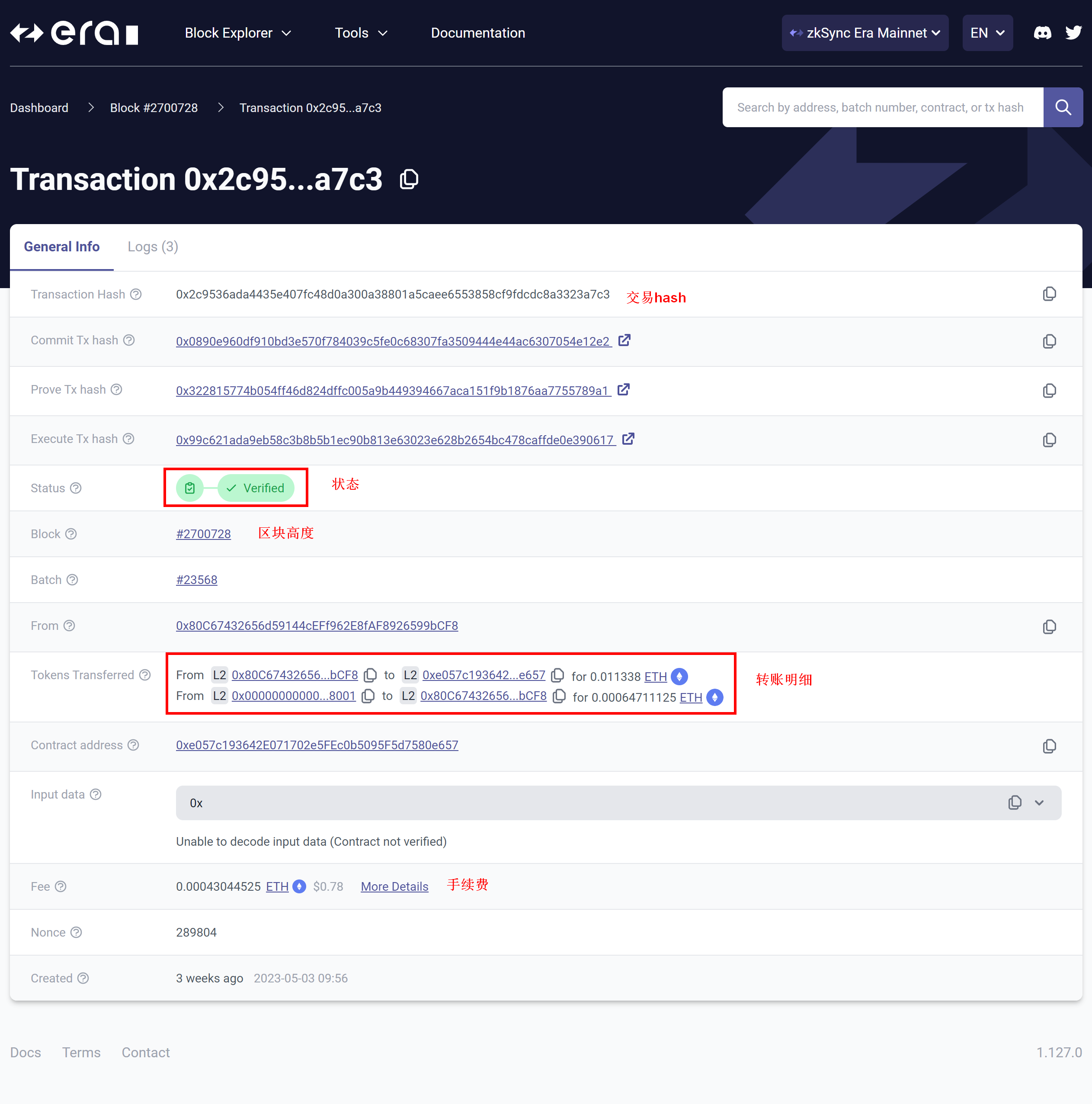Open the Discord icon link

point(1042,33)
